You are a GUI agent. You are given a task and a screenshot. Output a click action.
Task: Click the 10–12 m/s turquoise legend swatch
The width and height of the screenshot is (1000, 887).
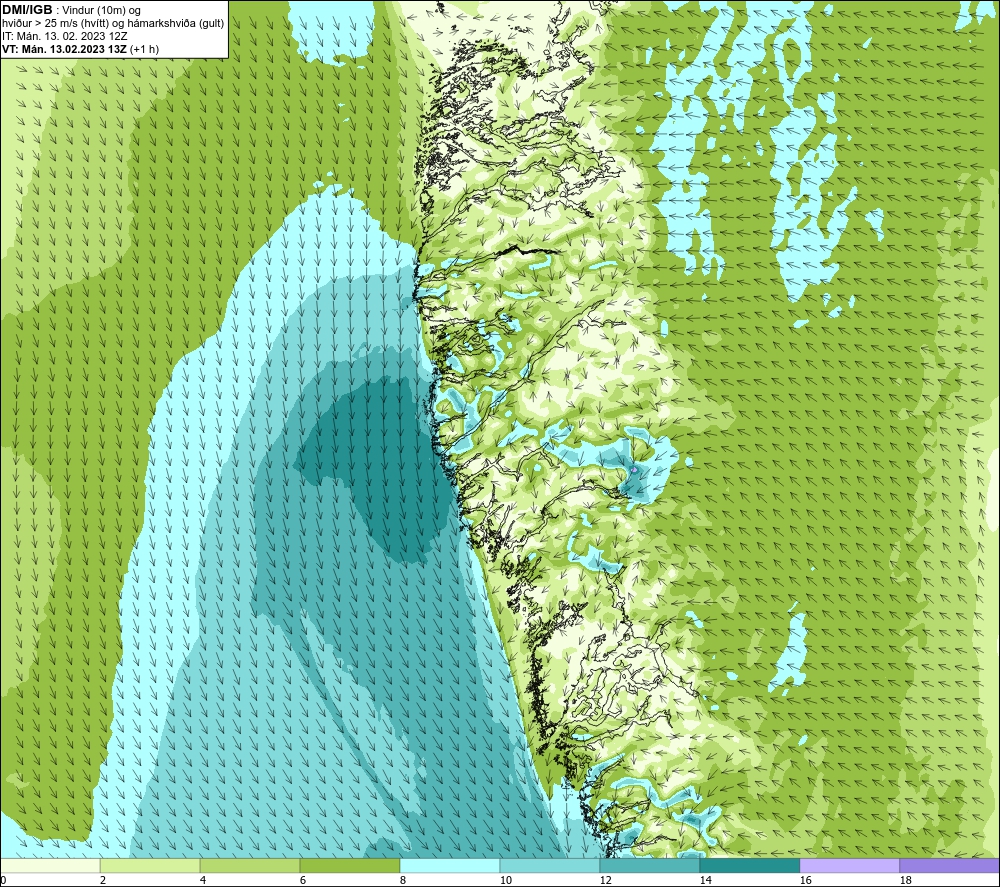[550, 865]
